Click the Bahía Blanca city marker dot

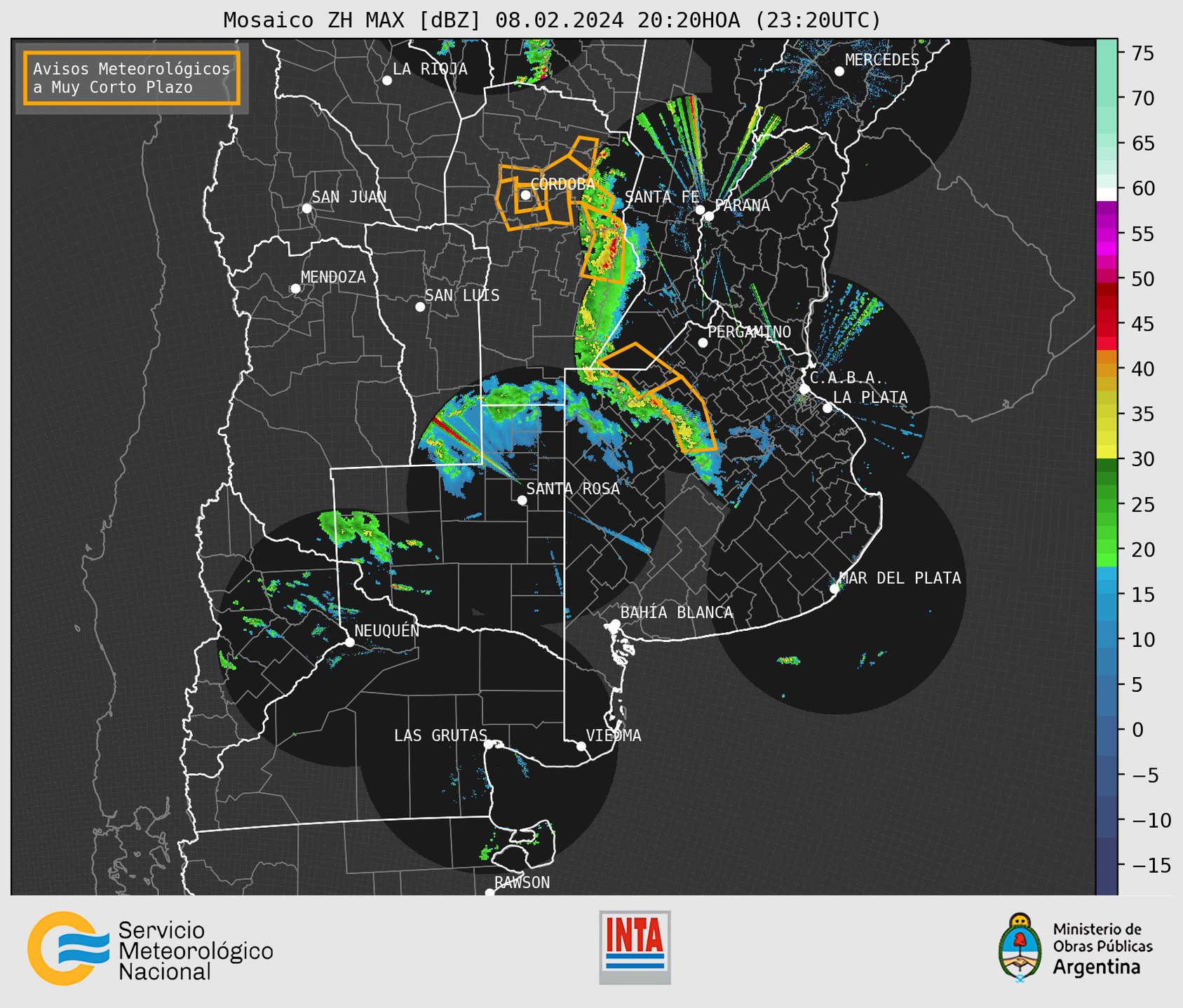pos(615,624)
